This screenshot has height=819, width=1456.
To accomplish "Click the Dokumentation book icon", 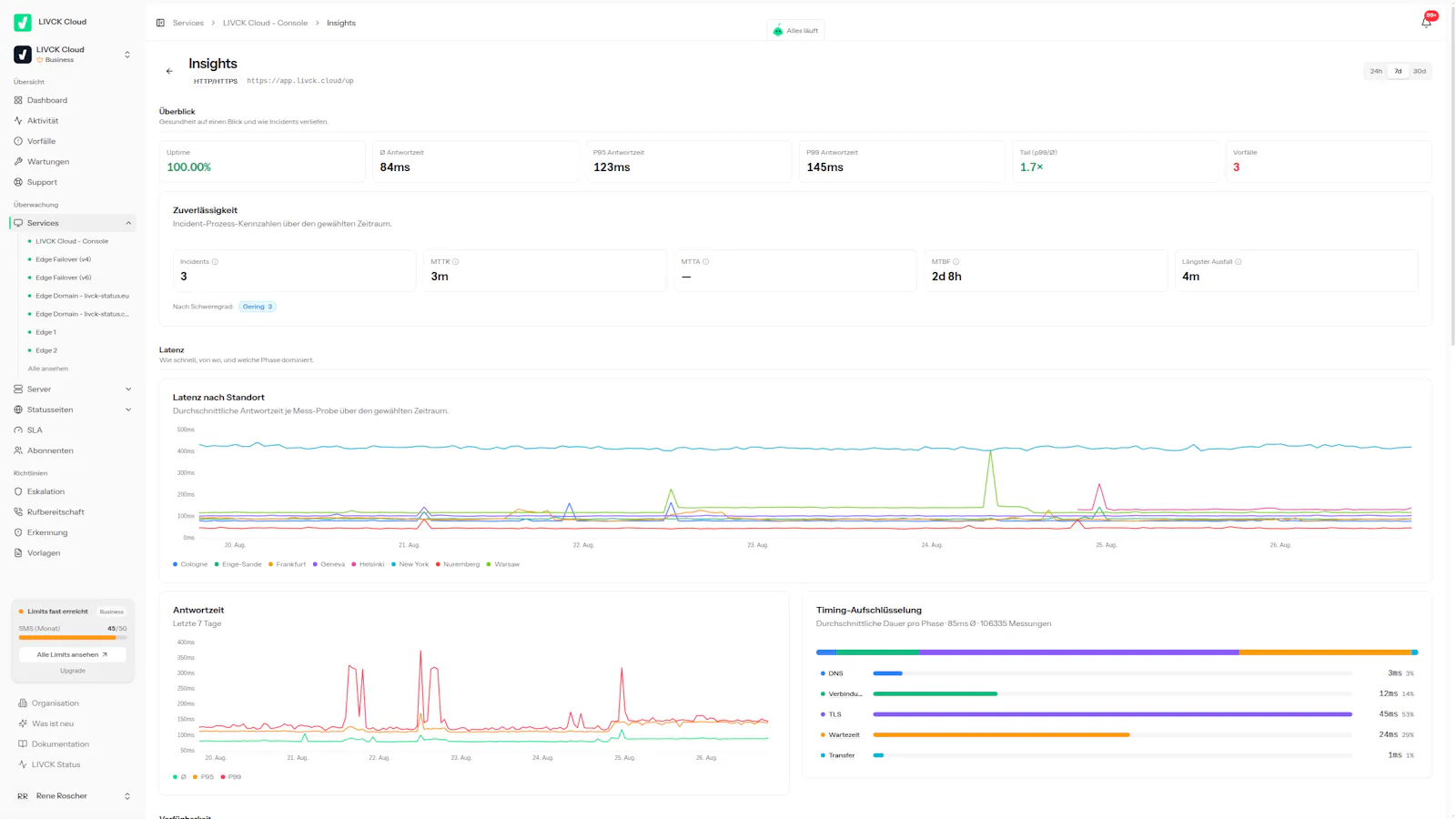I will click(x=23, y=744).
